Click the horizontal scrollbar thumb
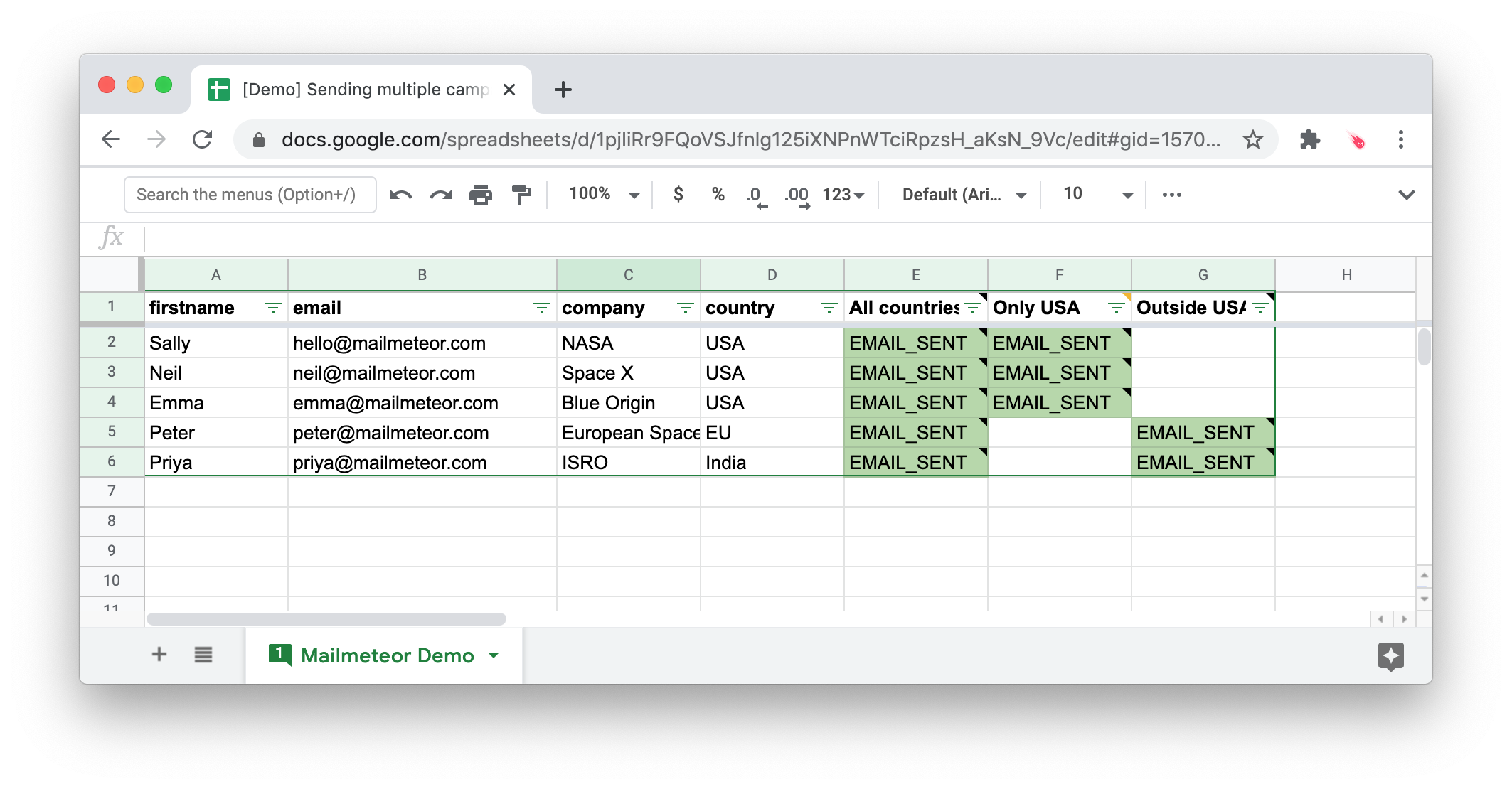The height and width of the screenshot is (789, 1512). (326, 619)
